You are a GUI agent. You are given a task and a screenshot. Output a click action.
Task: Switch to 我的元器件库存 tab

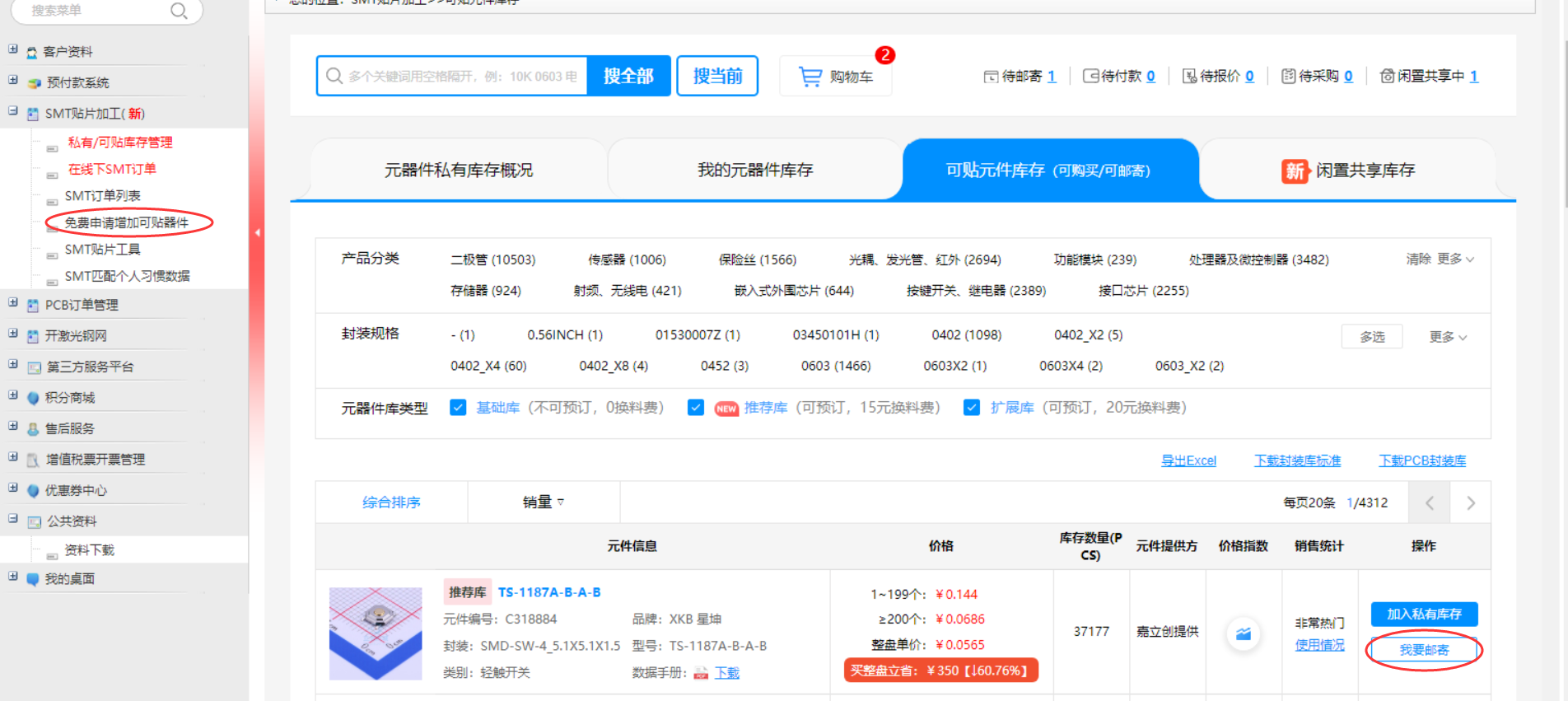[x=754, y=171]
